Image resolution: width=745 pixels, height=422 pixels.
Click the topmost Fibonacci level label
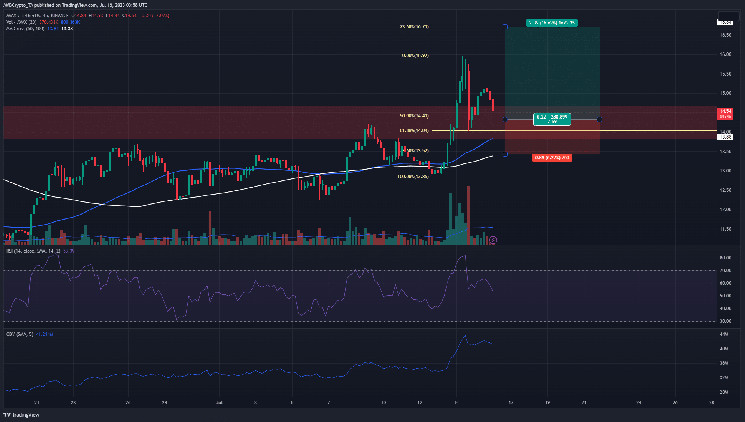[414, 27]
